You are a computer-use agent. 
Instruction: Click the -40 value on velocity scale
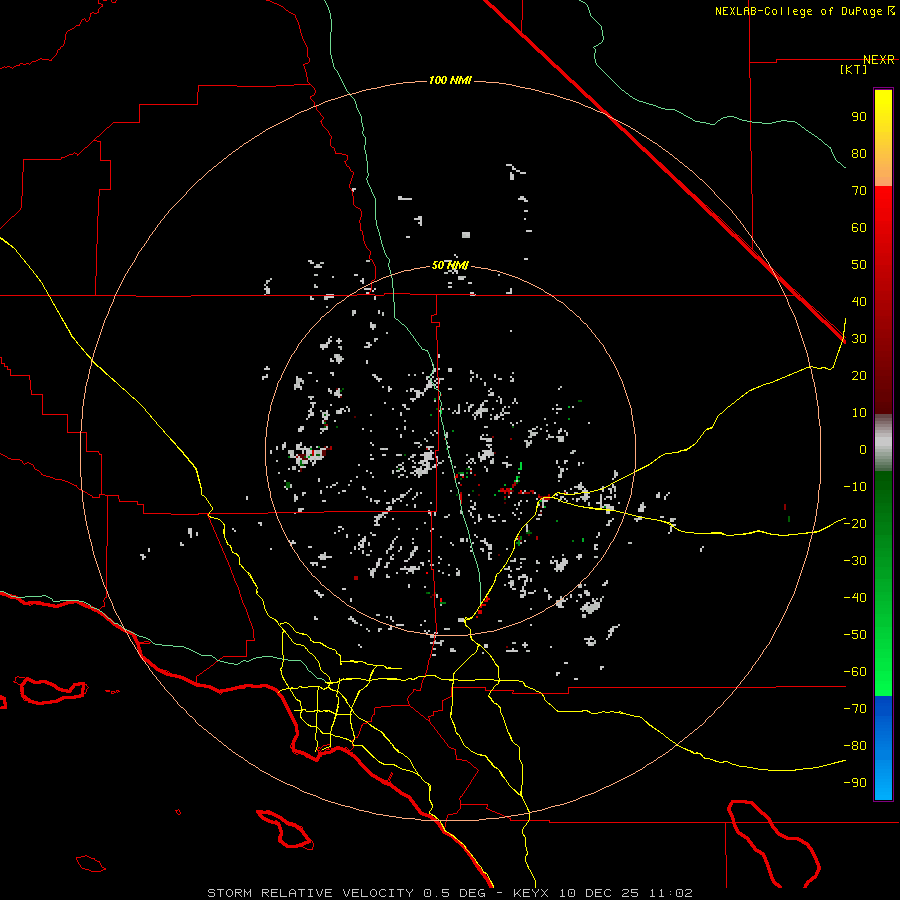point(855,598)
